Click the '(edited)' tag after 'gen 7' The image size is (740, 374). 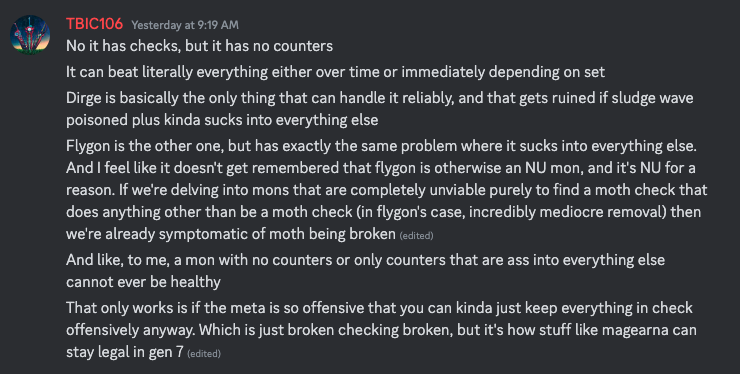tap(204, 353)
